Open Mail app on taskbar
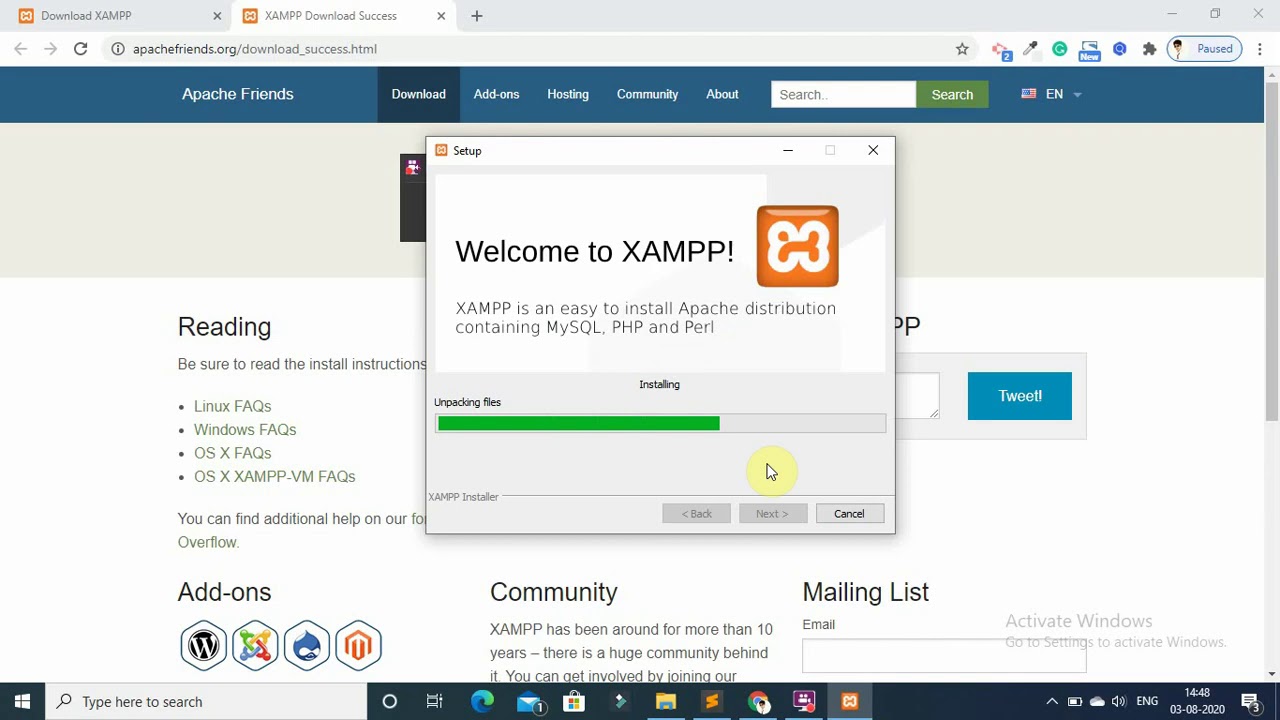This screenshot has height=720, width=1280. (x=529, y=702)
